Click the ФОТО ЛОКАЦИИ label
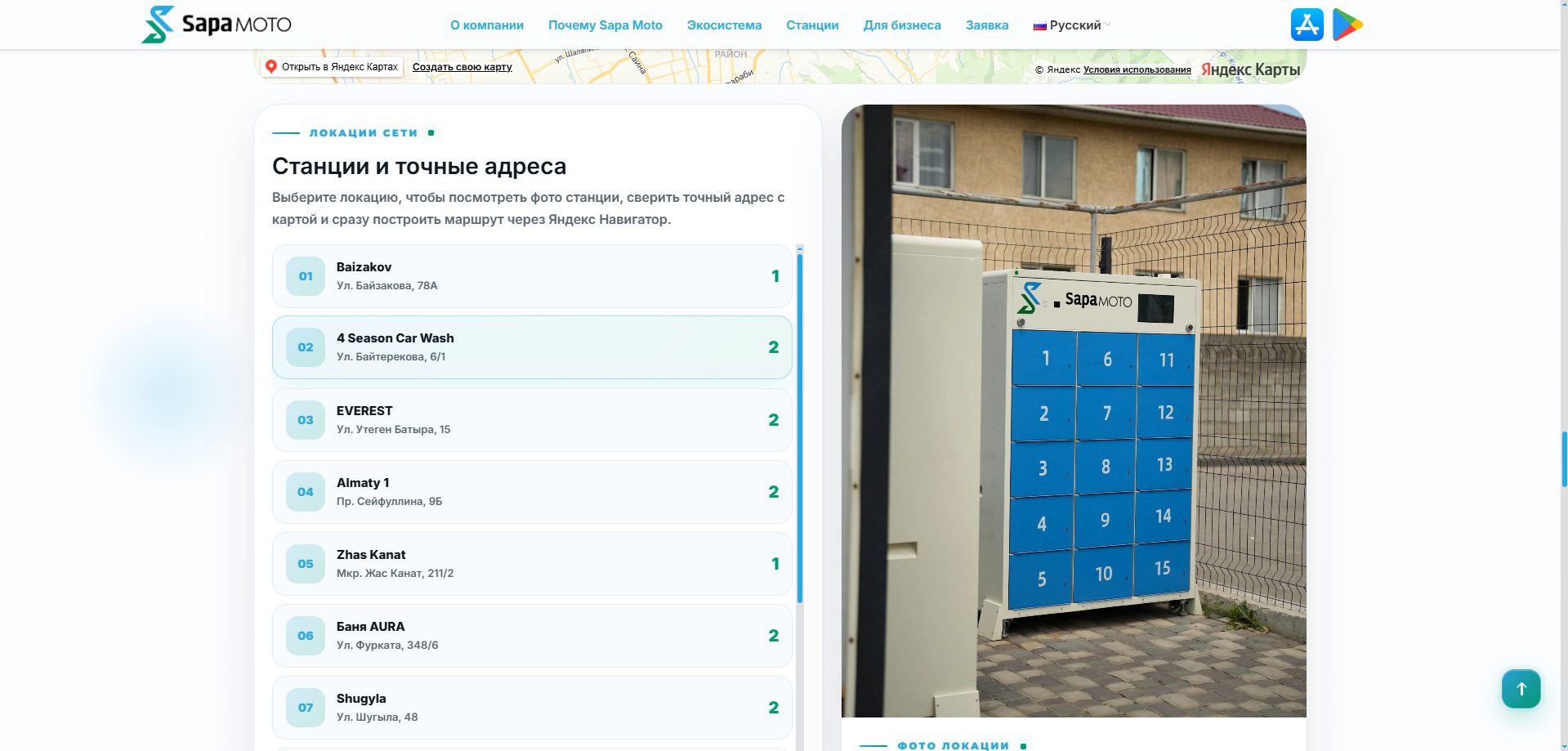The image size is (1568, 751). [953, 745]
